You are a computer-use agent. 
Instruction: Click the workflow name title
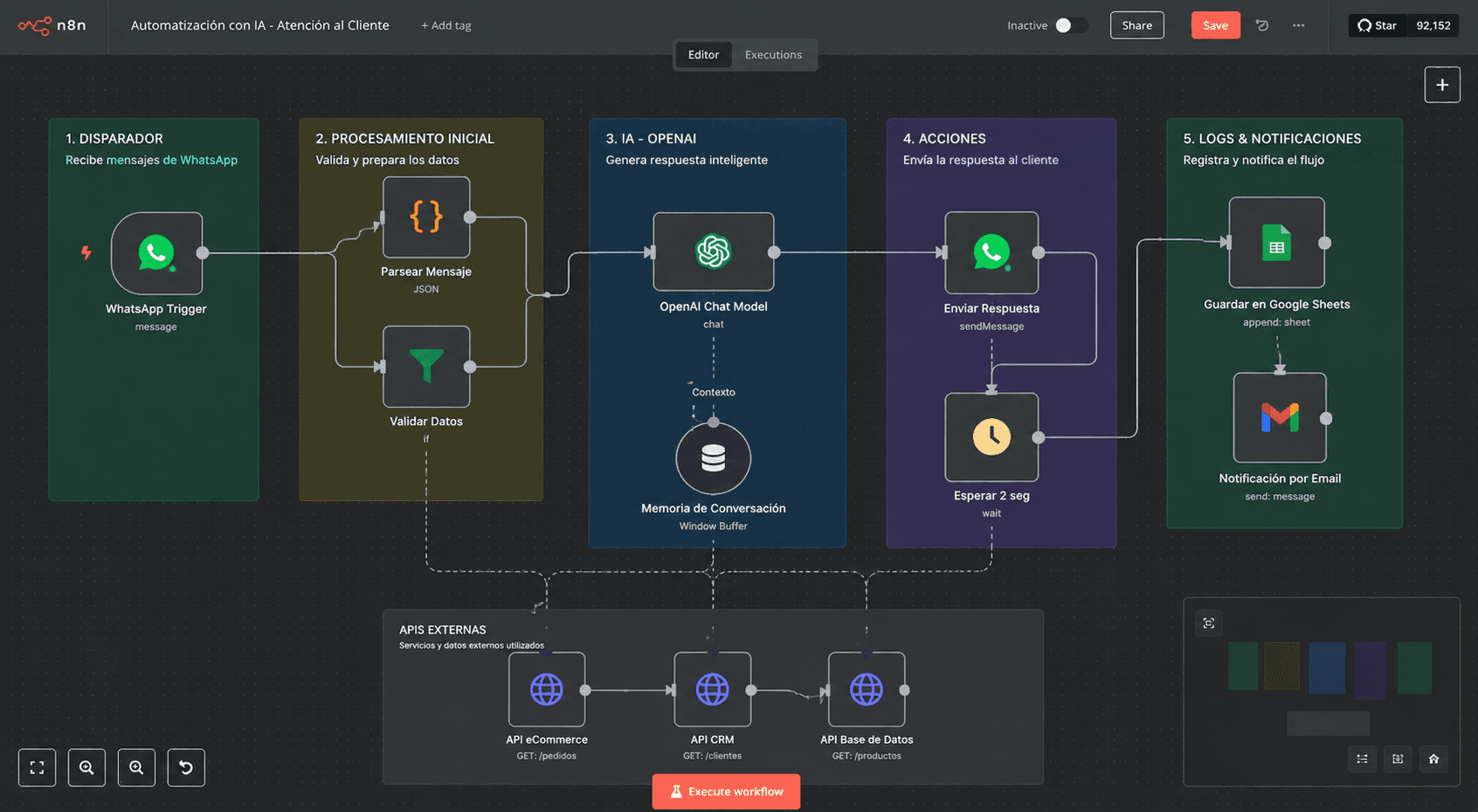point(260,25)
